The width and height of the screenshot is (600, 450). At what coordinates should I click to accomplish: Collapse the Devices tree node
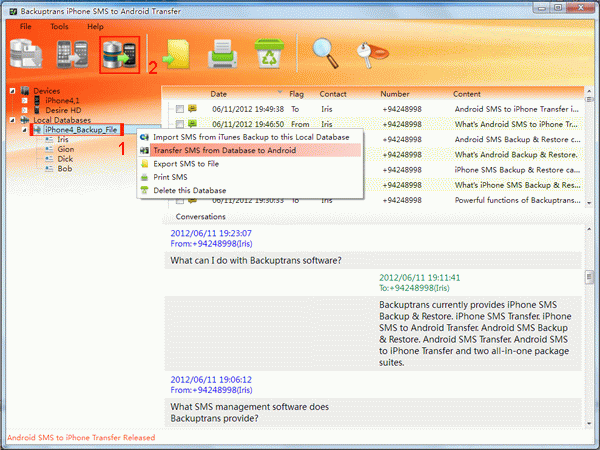click(13, 91)
